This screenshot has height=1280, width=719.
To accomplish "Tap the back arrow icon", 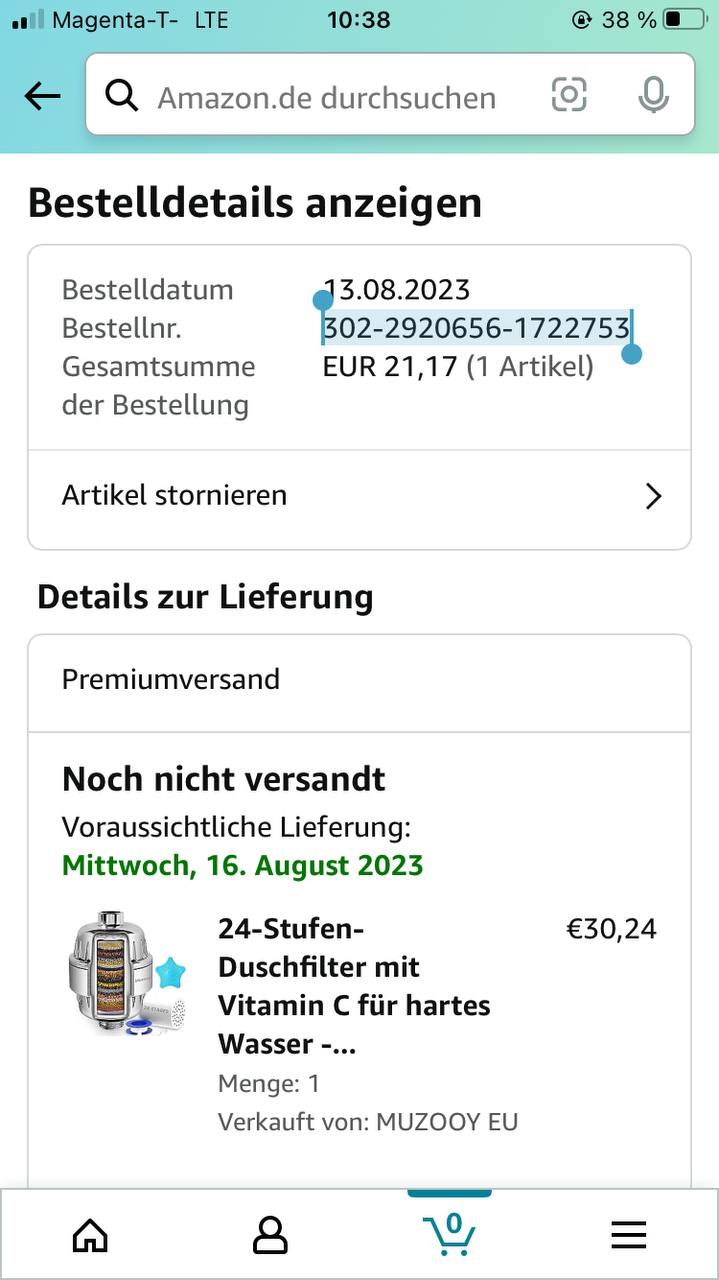I will tap(42, 96).
